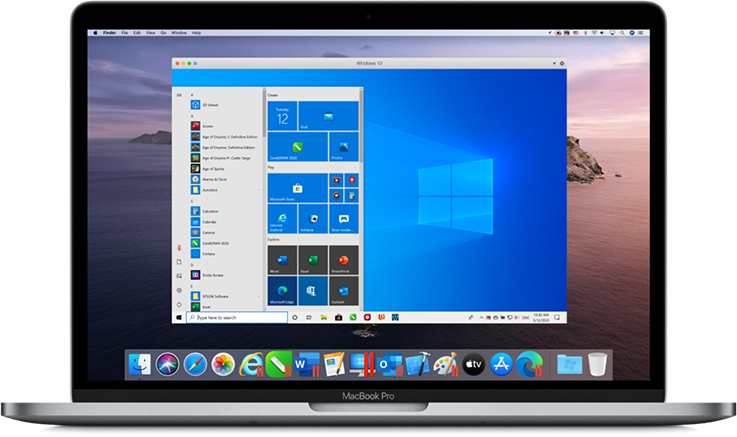The width and height of the screenshot is (737, 437).
Task: Open File Explorer on the Windows taskbar
Action: pyautogui.click(x=324, y=318)
